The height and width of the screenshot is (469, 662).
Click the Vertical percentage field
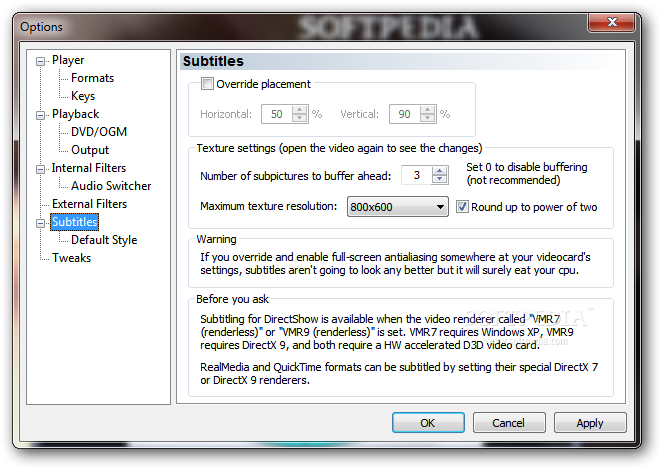coord(405,114)
